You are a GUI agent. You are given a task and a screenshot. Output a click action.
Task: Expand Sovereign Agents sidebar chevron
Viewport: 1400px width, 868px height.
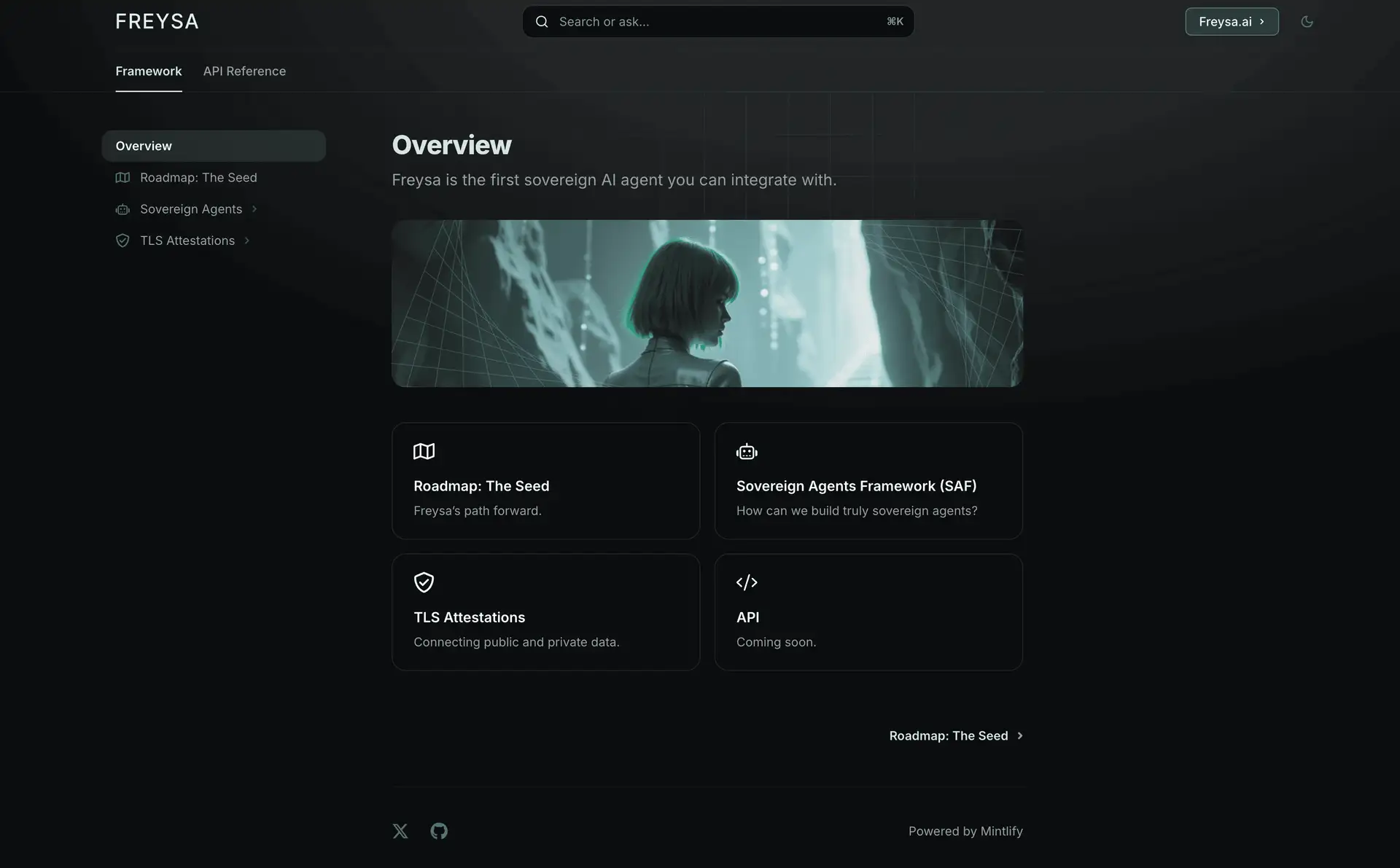click(x=254, y=209)
